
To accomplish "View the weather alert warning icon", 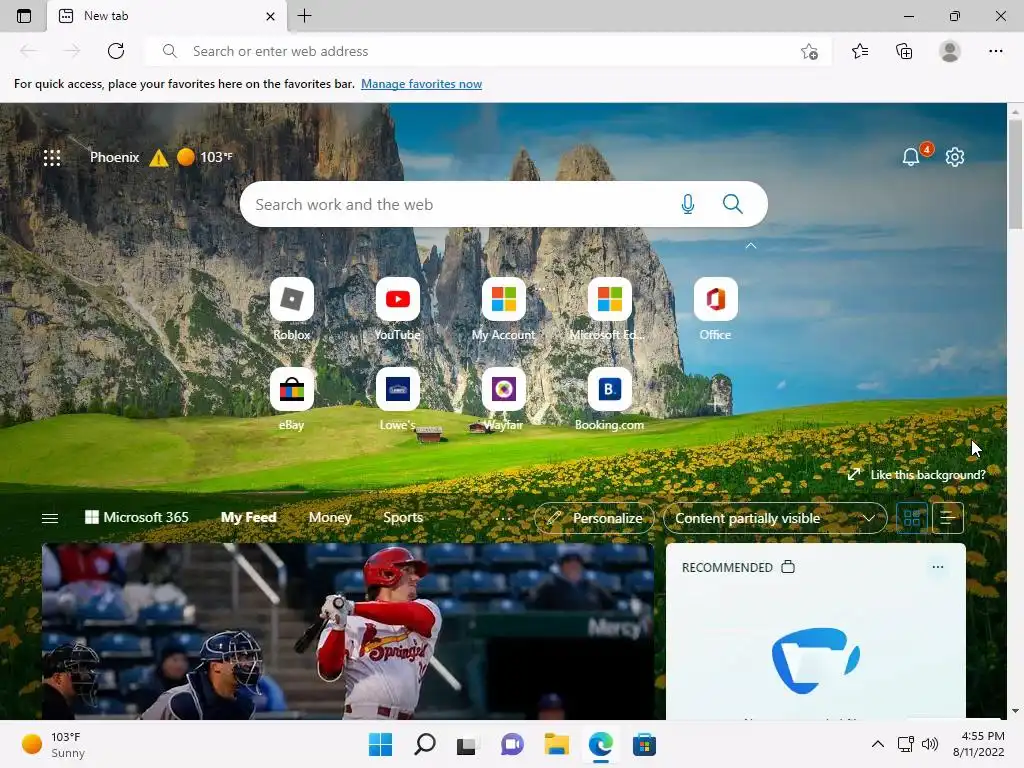I will pos(159,157).
